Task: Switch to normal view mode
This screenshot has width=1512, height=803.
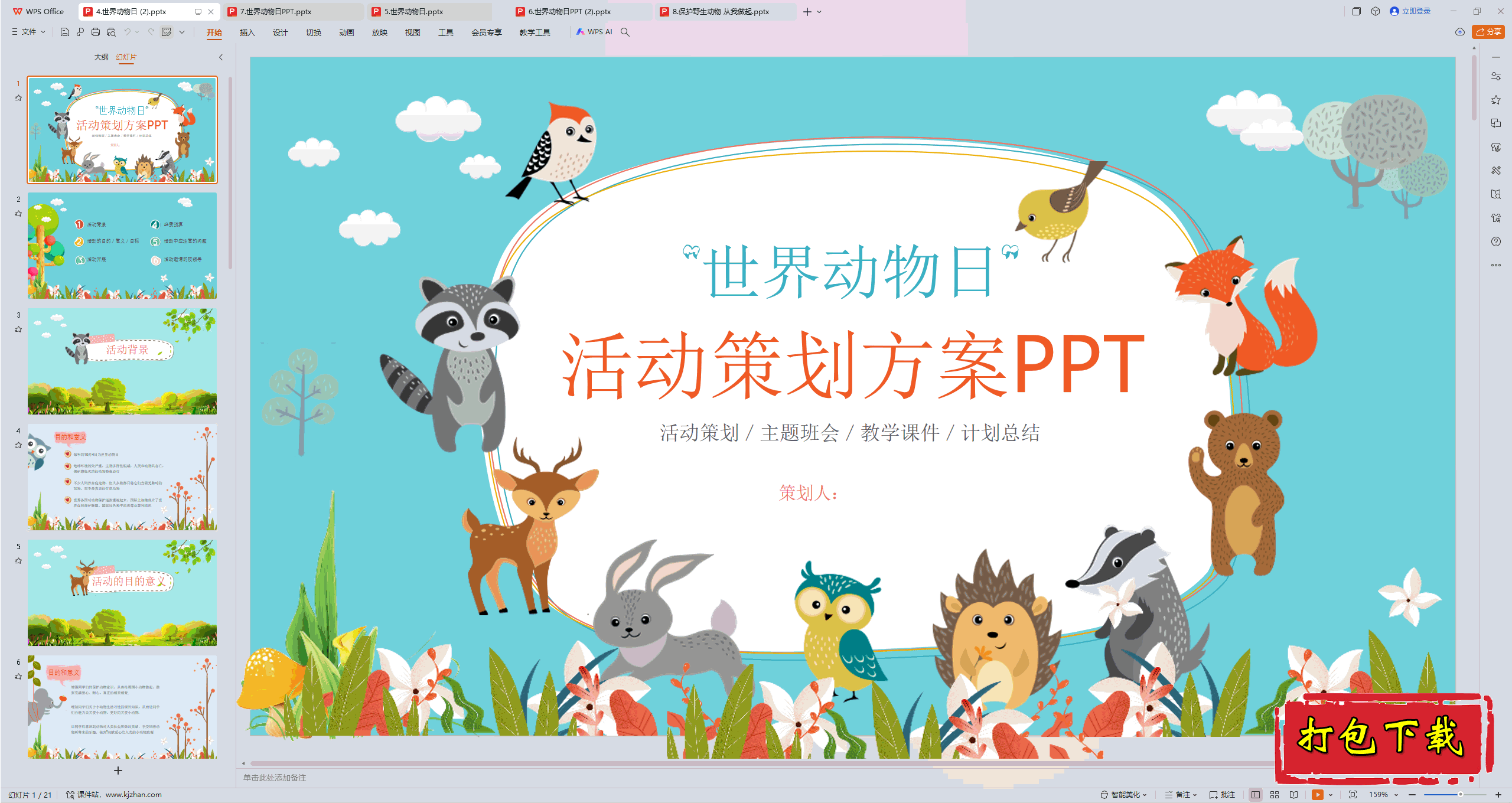Action: [x=1256, y=795]
